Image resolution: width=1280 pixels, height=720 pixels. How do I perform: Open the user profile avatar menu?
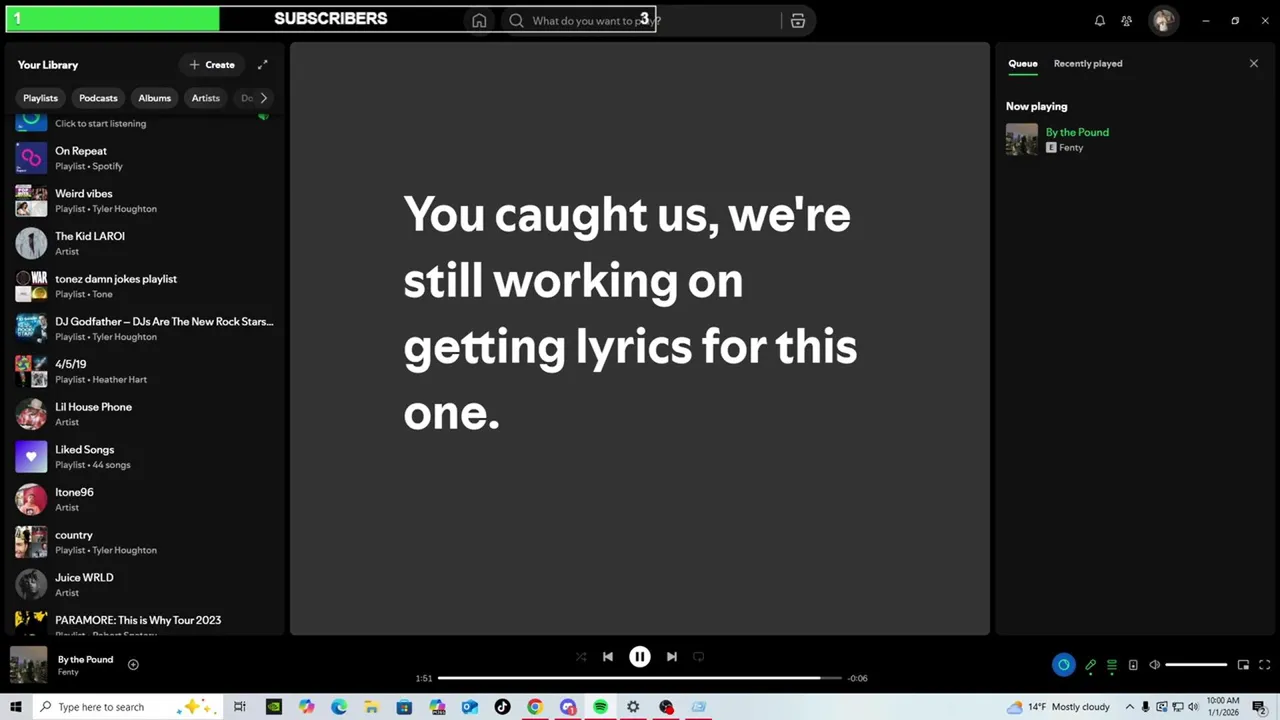pyautogui.click(x=1163, y=20)
